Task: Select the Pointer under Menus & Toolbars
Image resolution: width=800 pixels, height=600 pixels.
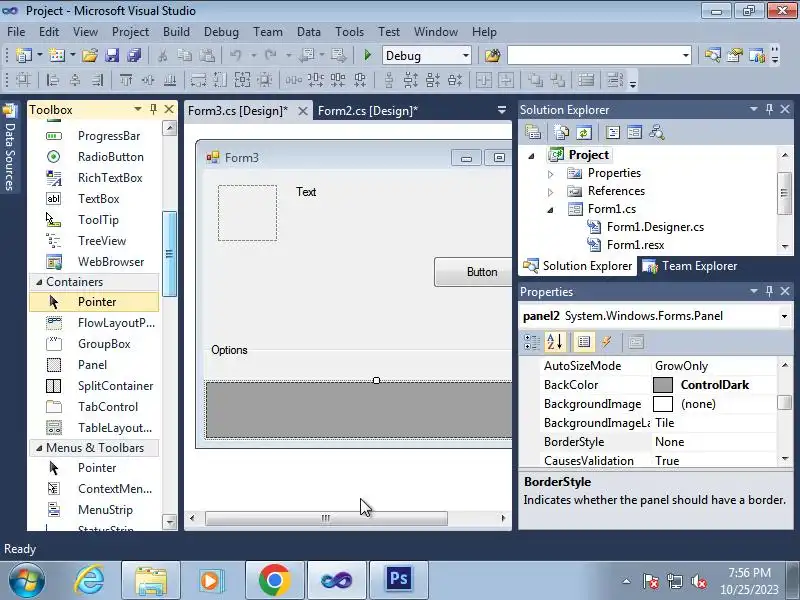Action: (x=93, y=468)
